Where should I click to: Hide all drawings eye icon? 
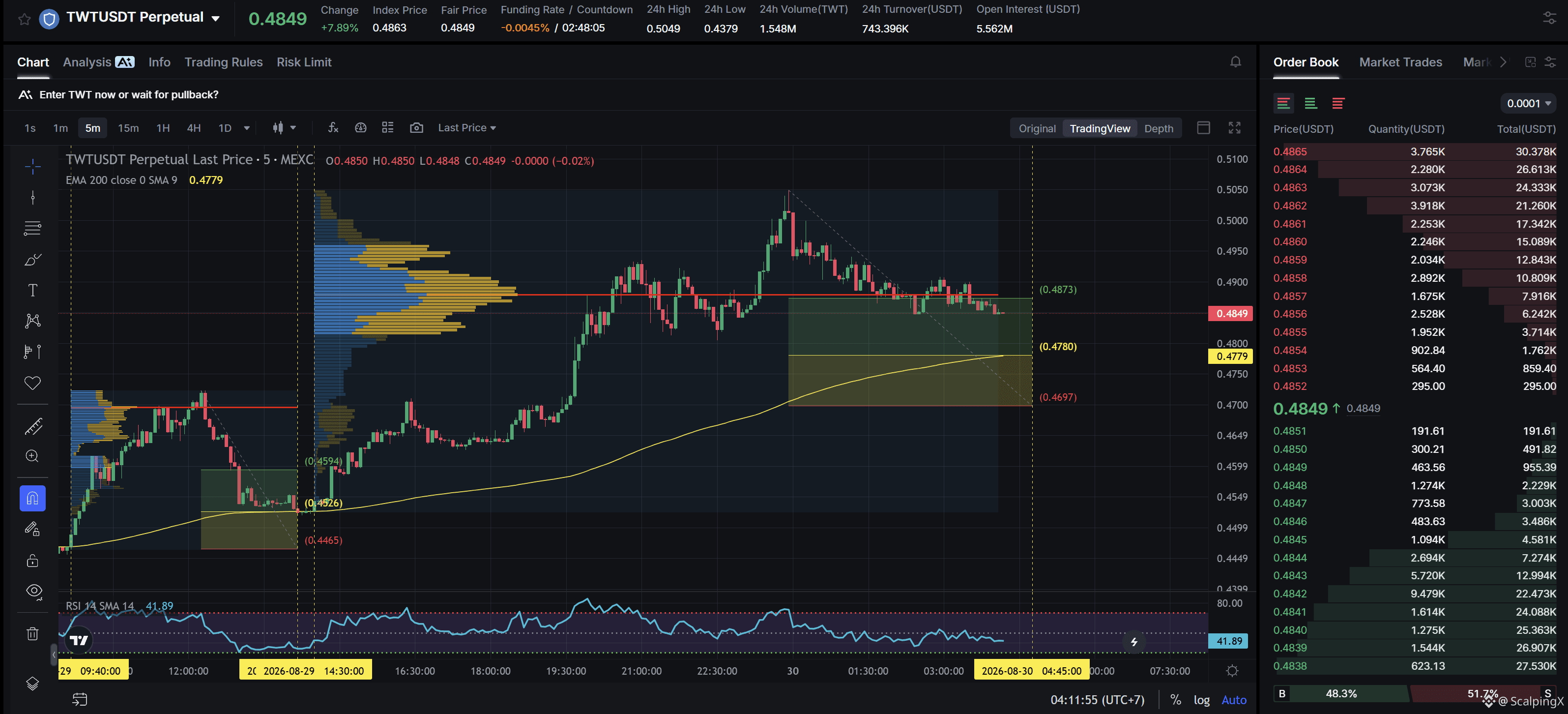(33, 591)
